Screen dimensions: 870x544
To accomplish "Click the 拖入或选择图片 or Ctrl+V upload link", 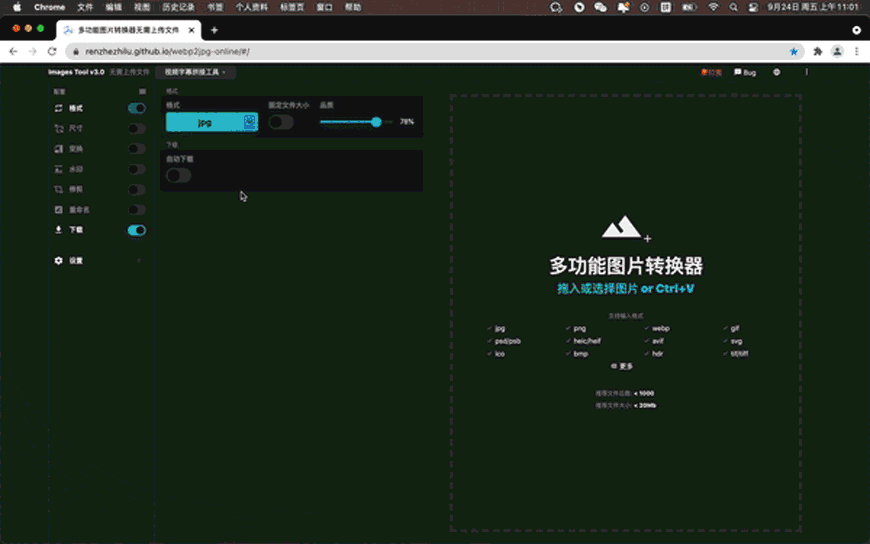I will coord(625,289).
